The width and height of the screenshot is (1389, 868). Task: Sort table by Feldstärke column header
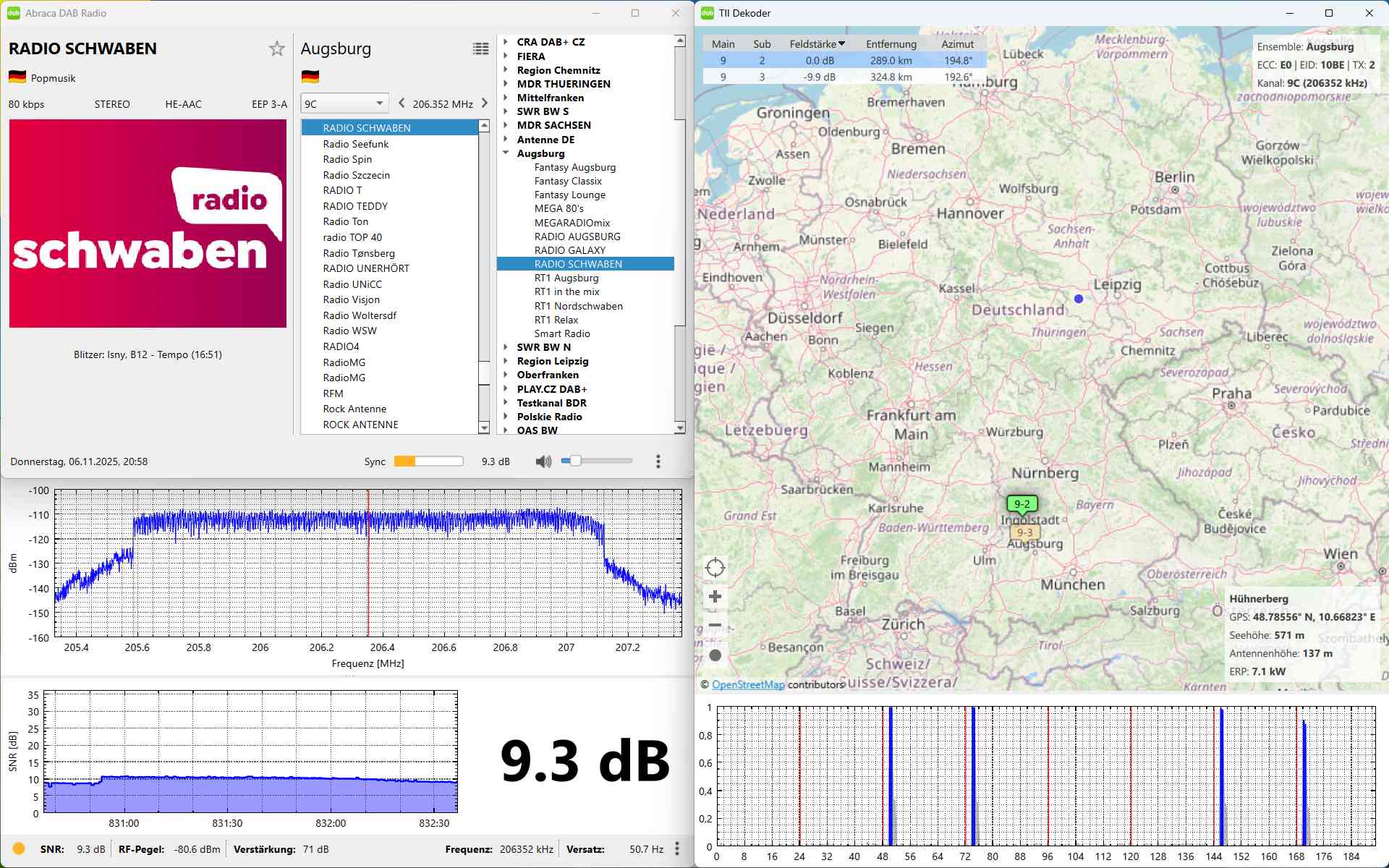[816, 44]
